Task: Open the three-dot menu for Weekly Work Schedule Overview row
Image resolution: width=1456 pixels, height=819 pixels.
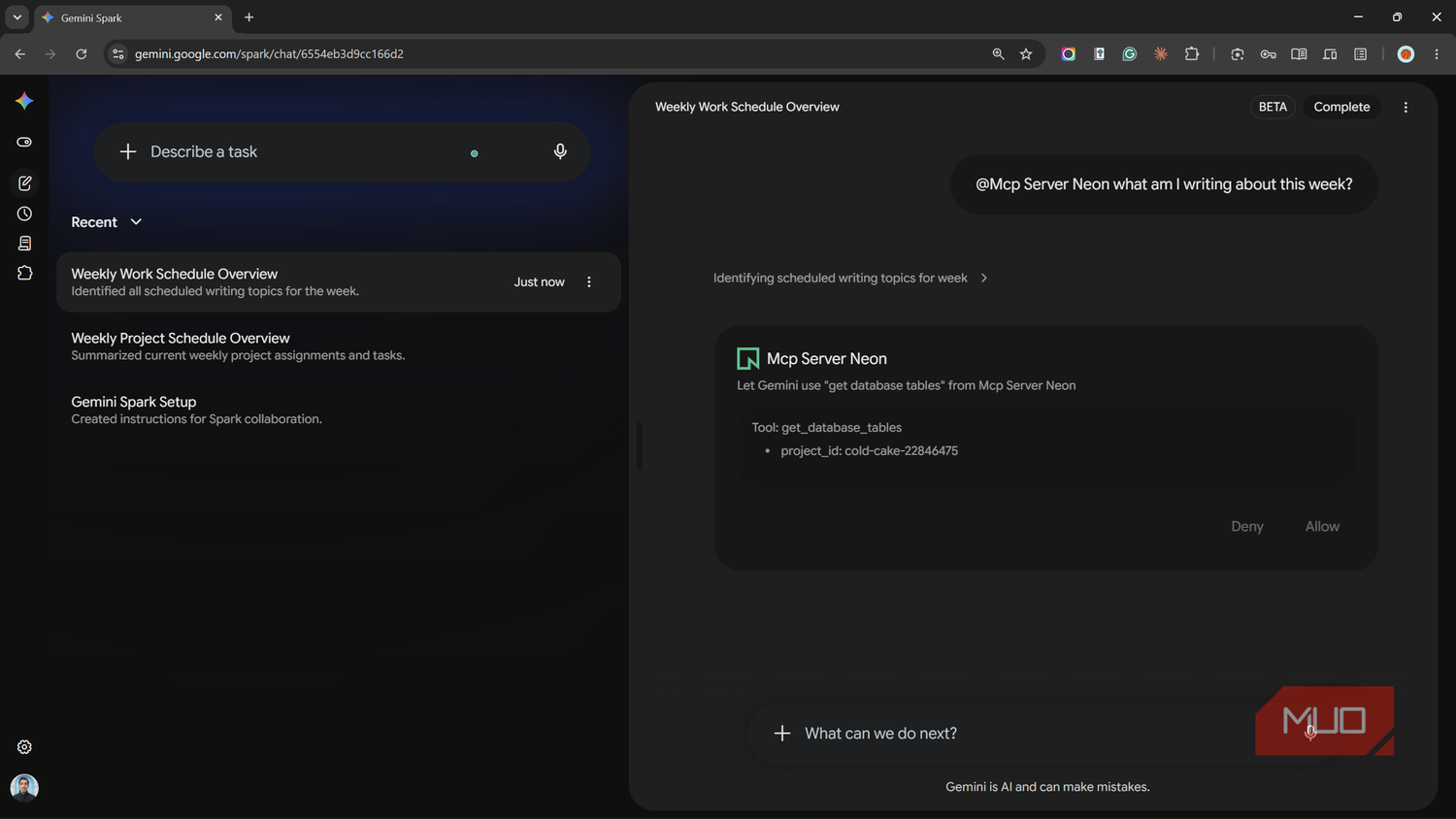Action: (589, 282)
